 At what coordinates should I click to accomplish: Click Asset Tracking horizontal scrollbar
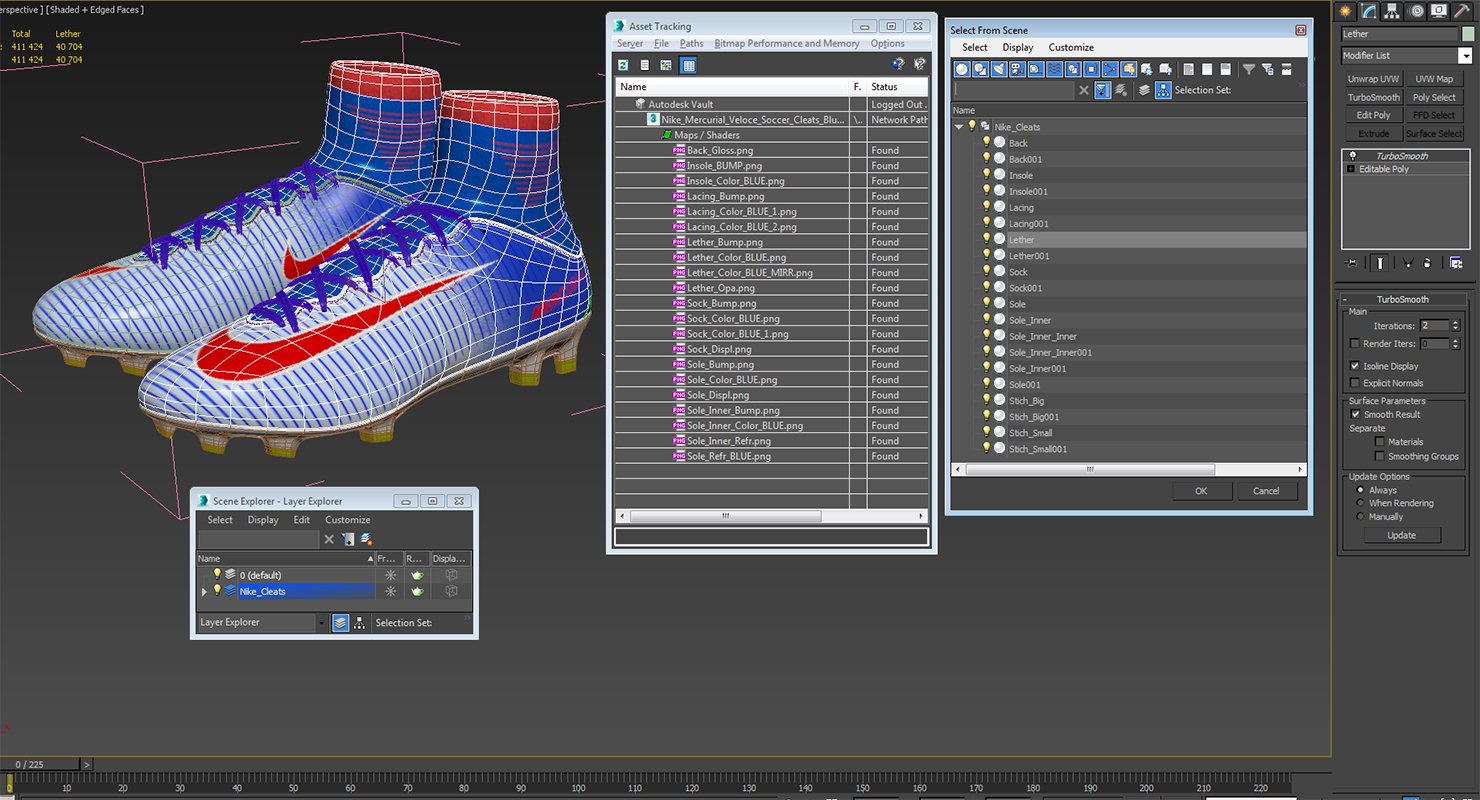point(726,516)
